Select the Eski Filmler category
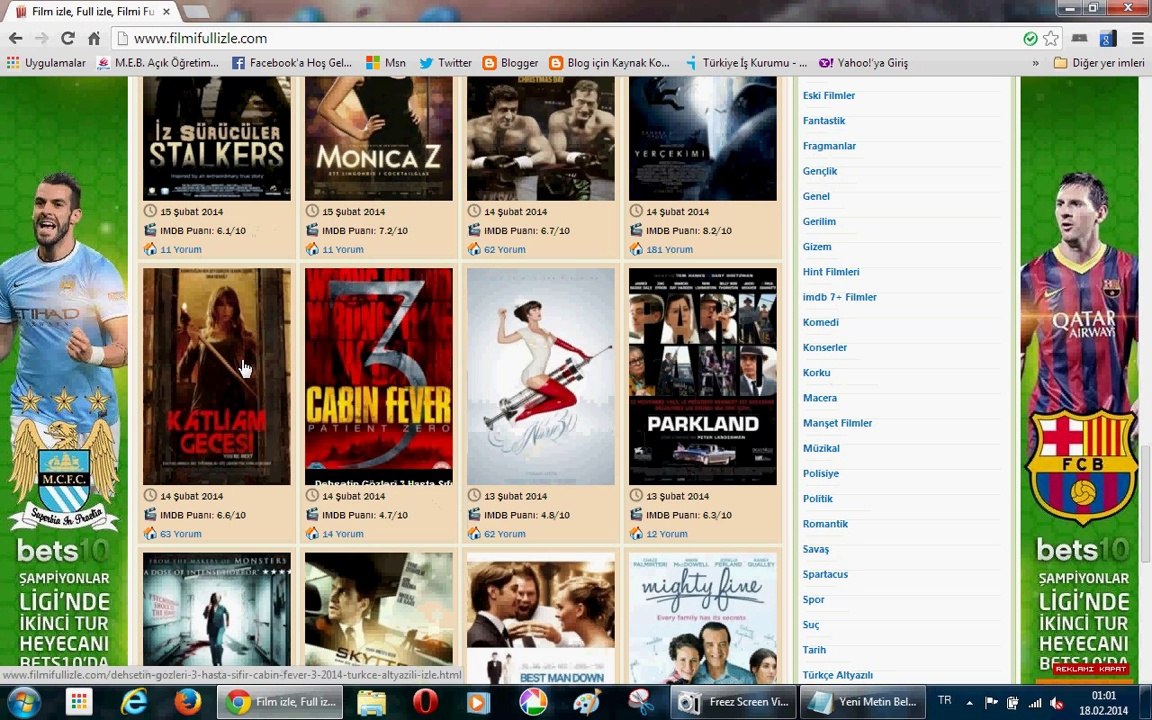This screenshot has width=1152, height=720. click(x=829, y=96)
